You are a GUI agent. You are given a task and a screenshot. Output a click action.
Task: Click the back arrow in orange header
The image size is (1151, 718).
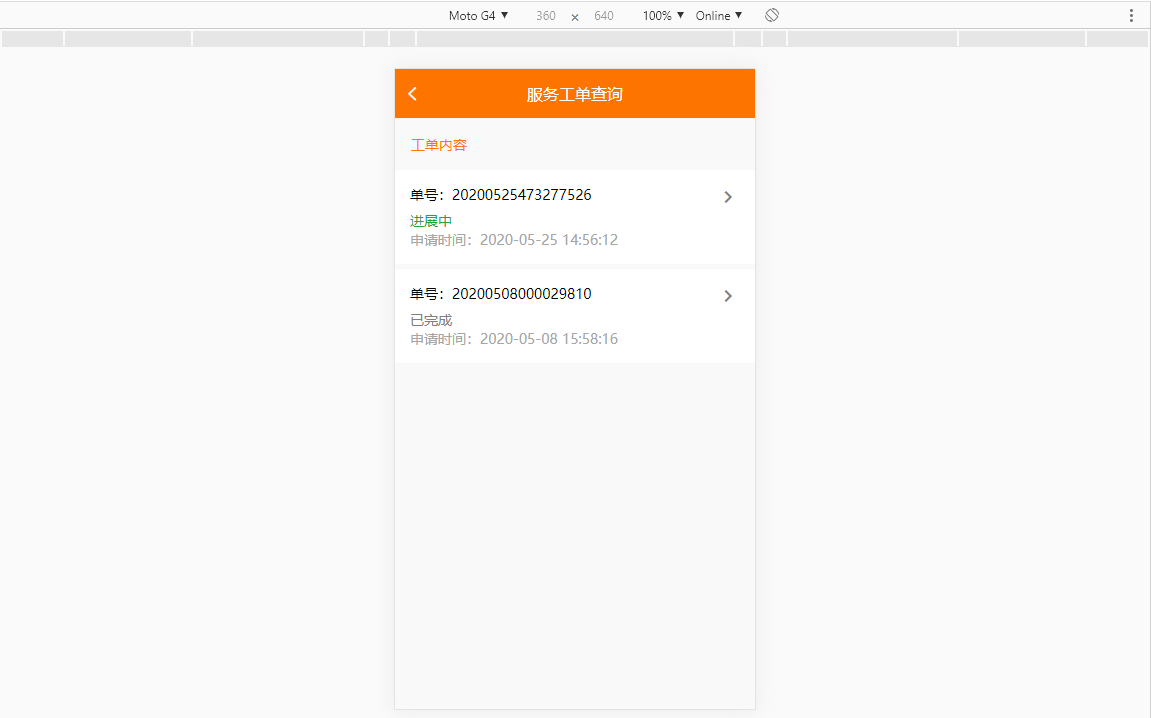413,94
